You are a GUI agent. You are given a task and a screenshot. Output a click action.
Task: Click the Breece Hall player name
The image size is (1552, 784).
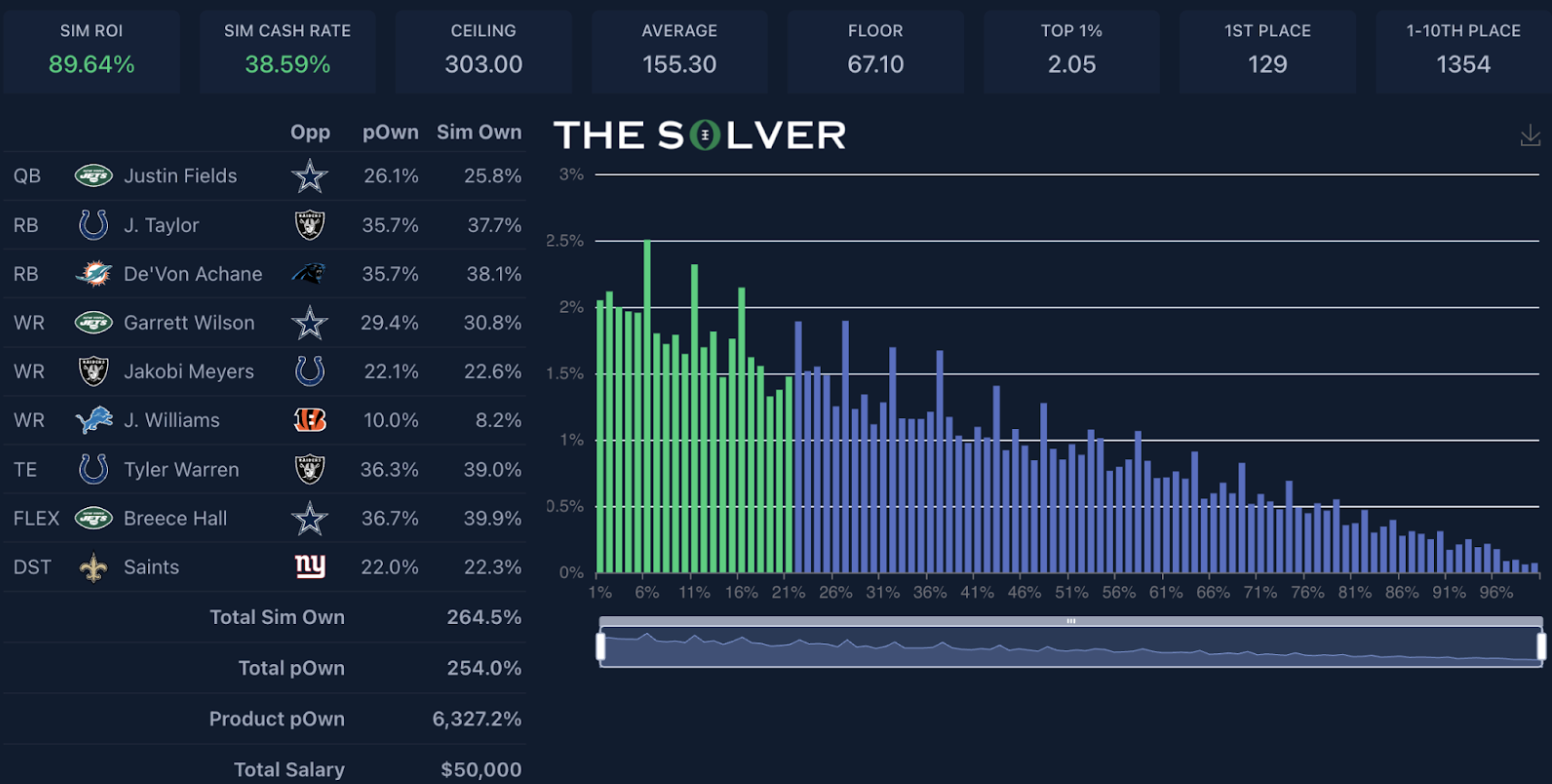coord(175,518)
